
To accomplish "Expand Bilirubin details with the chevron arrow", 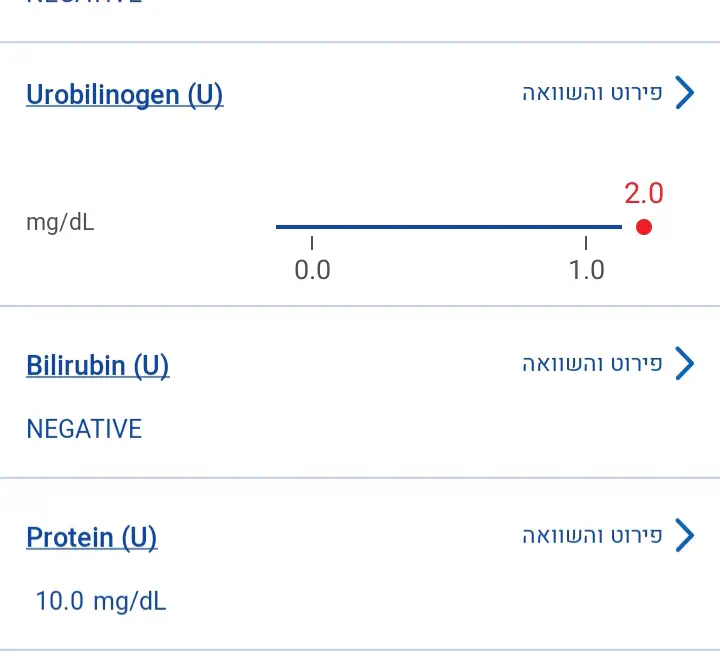I will tap(685, 363).
